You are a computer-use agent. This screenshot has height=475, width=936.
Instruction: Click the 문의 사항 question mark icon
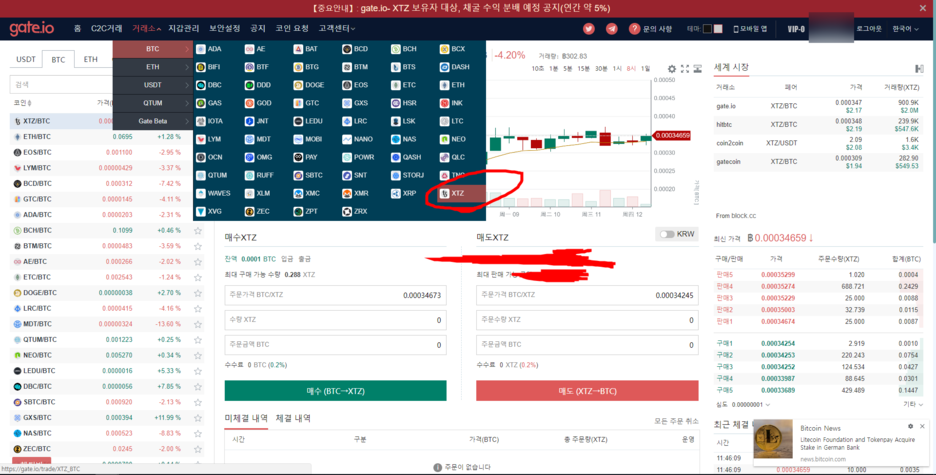coord(634,29)
